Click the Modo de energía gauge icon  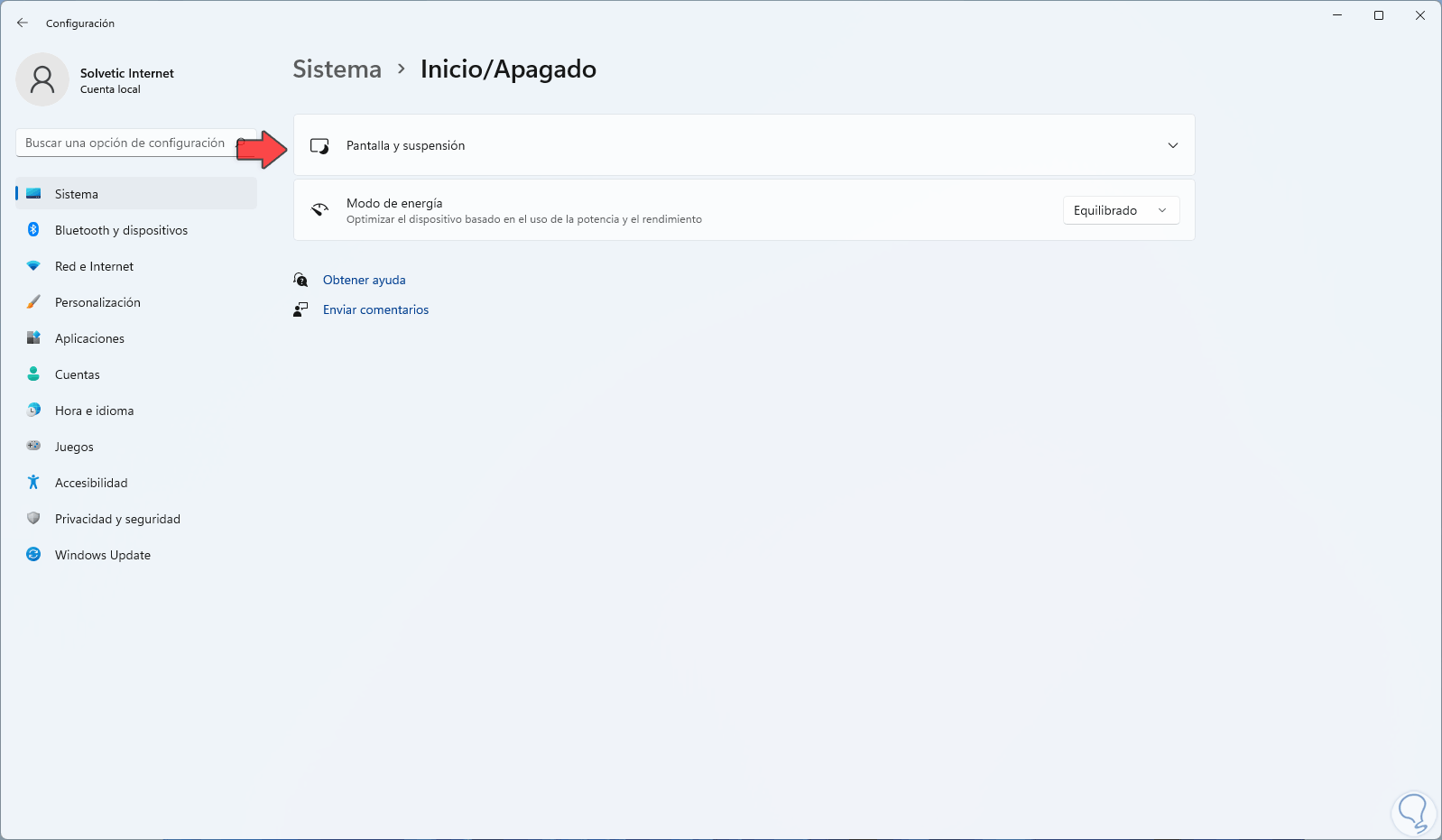319,210
